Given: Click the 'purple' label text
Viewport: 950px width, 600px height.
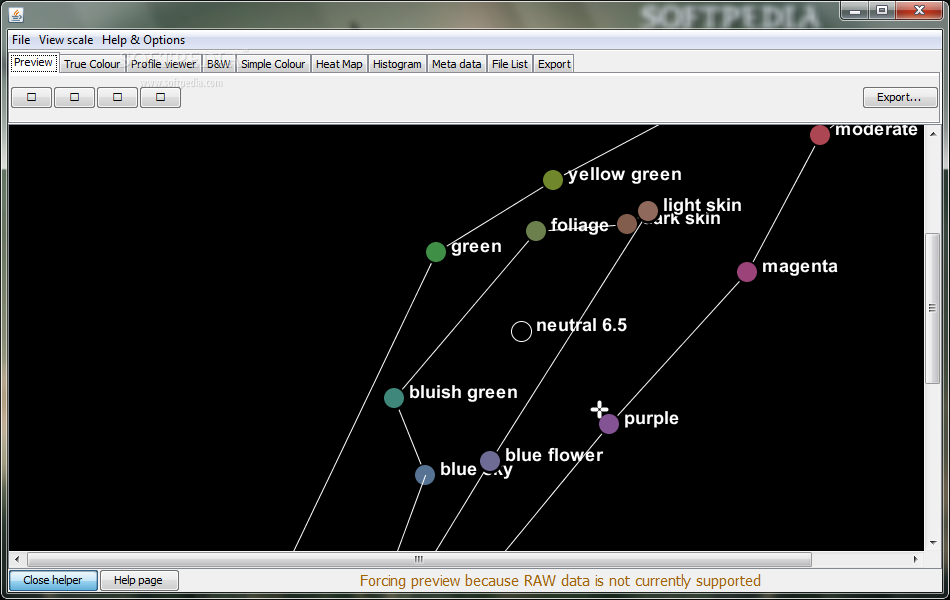Looking at the screenshot, I should 651,419.
